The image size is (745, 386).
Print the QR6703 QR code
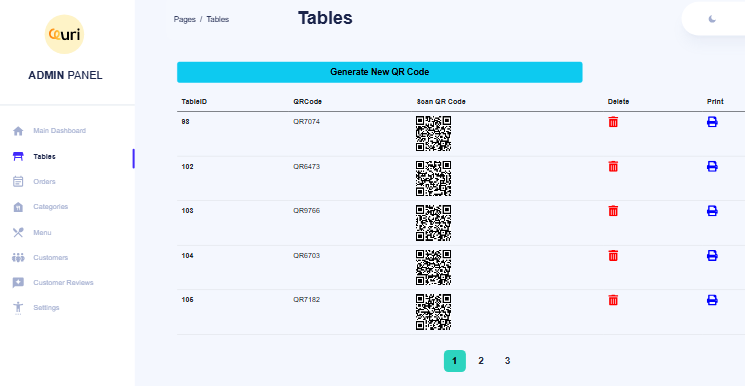point(712,256)
